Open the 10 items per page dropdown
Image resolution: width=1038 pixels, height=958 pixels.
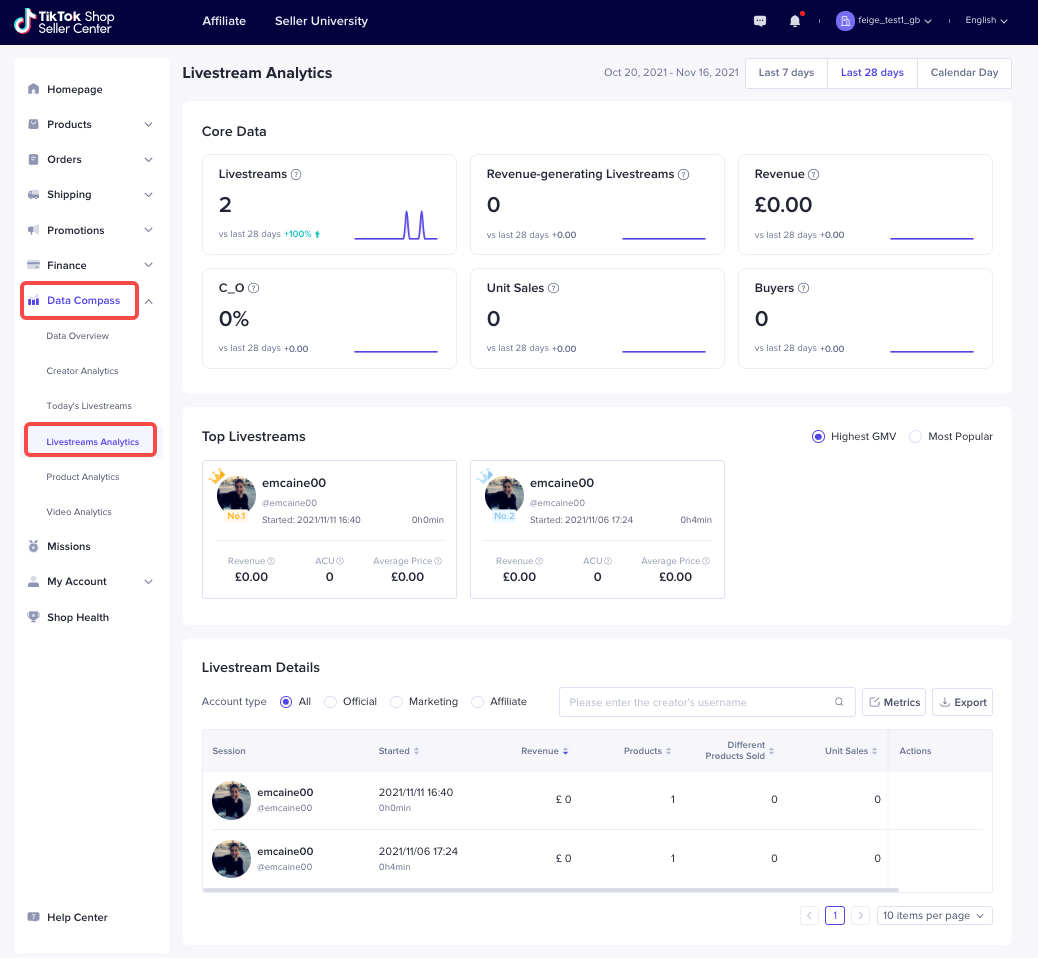[934, 915]
